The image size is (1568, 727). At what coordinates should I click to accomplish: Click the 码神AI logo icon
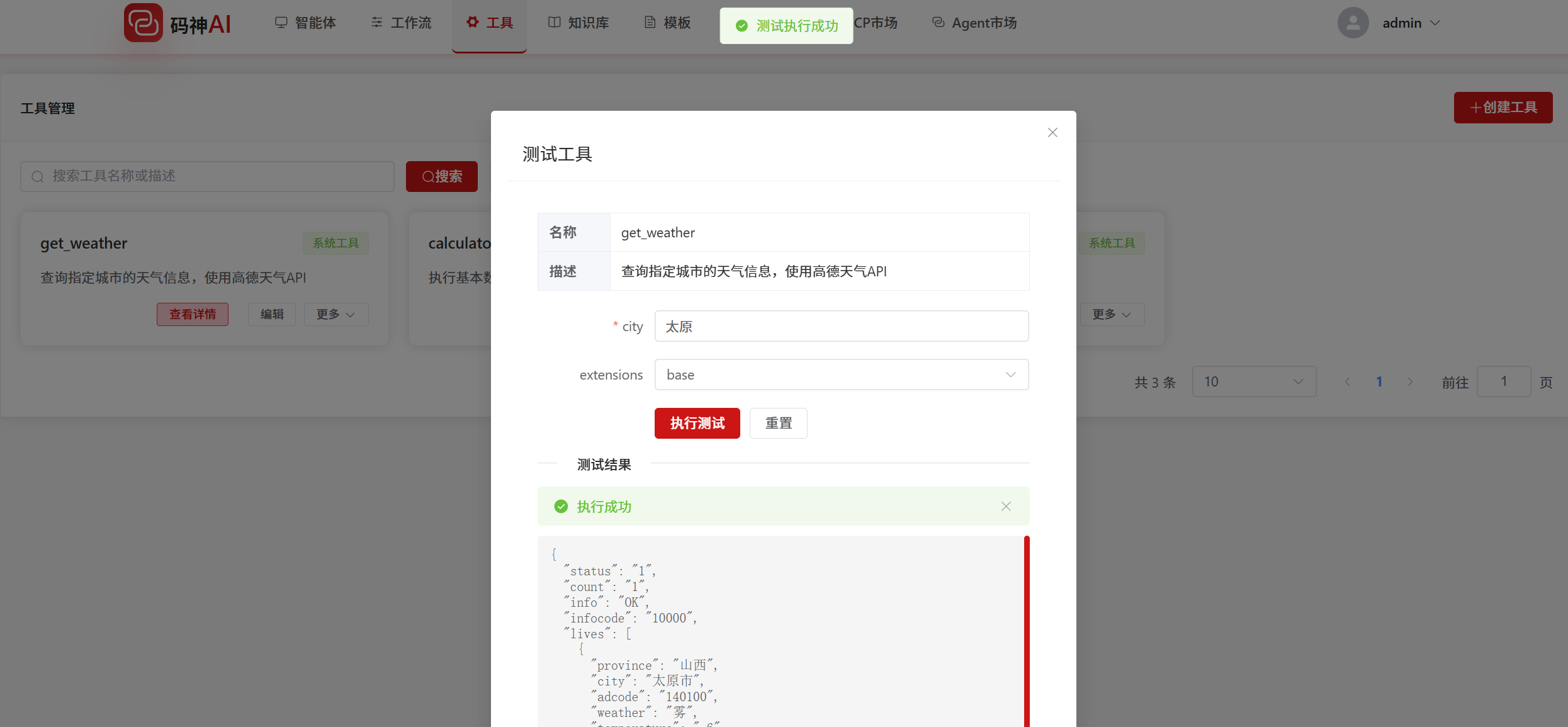coord(143,23)
